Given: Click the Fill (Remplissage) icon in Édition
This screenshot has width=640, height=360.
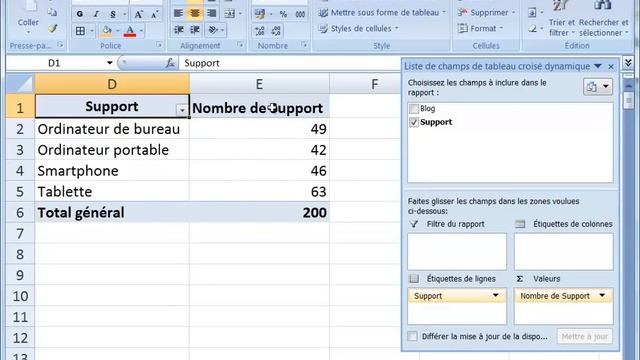Looking at the screenshot, I should (x=532, y=13).
